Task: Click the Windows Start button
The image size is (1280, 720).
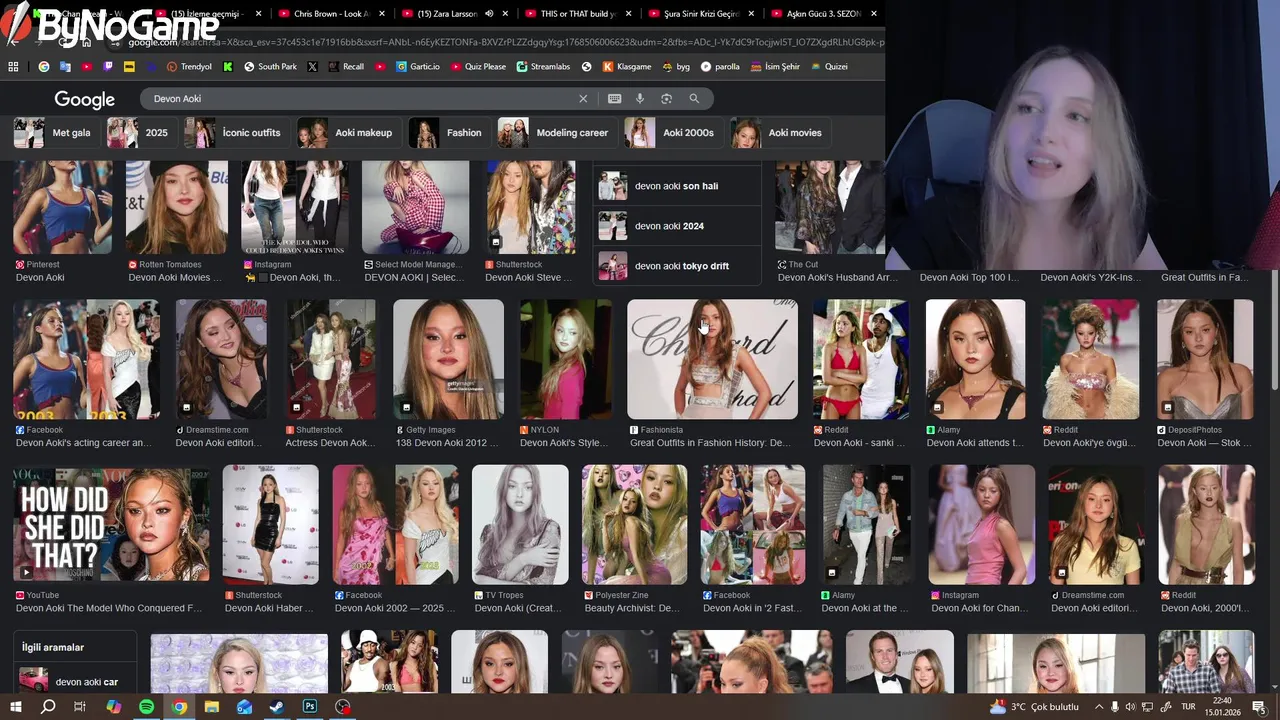Action: [x=15, y=706]
